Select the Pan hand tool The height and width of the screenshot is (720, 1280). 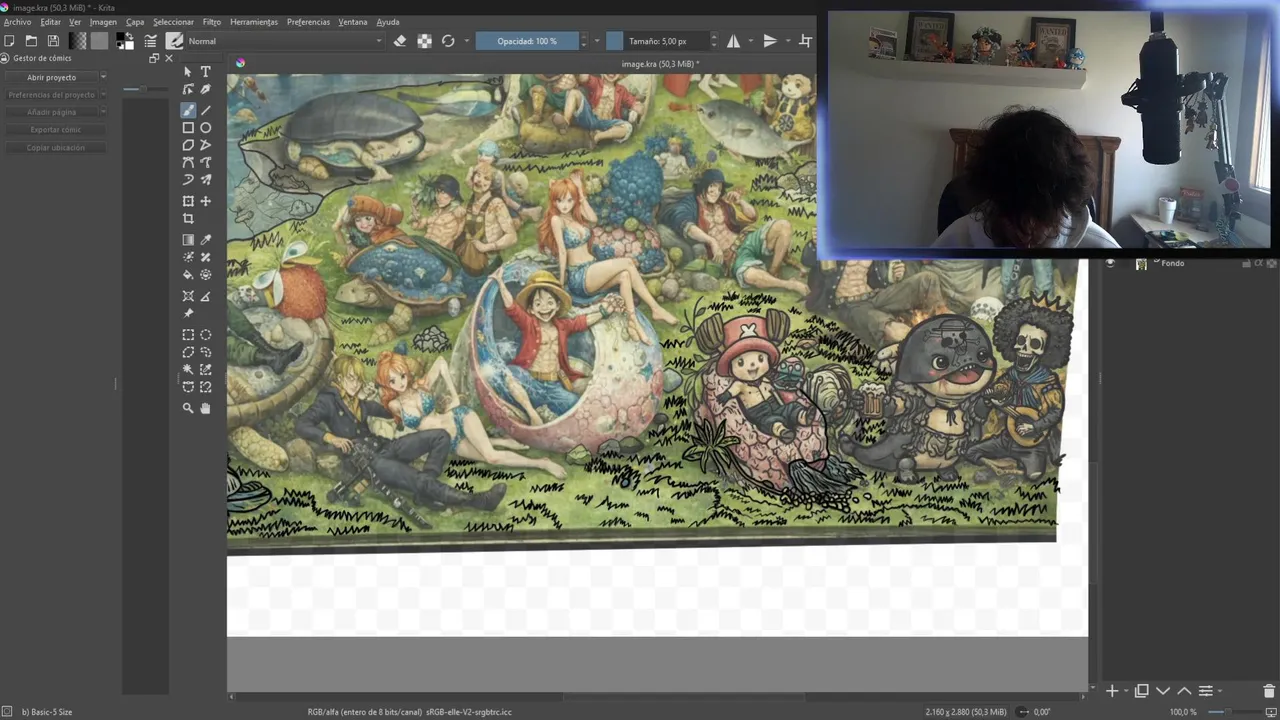click(205, 408)
